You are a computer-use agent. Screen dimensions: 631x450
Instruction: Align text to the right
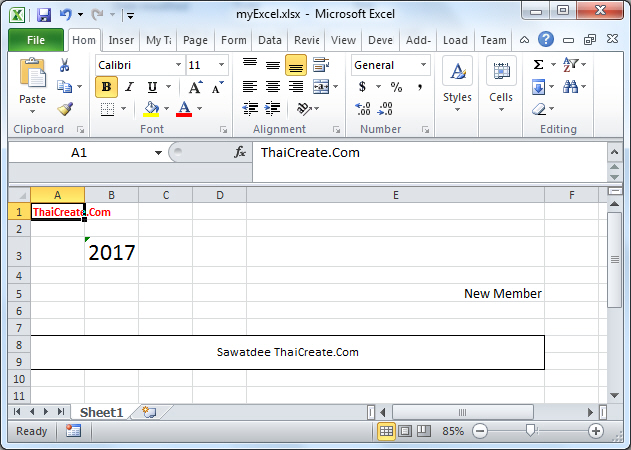[x=296, y=87]
